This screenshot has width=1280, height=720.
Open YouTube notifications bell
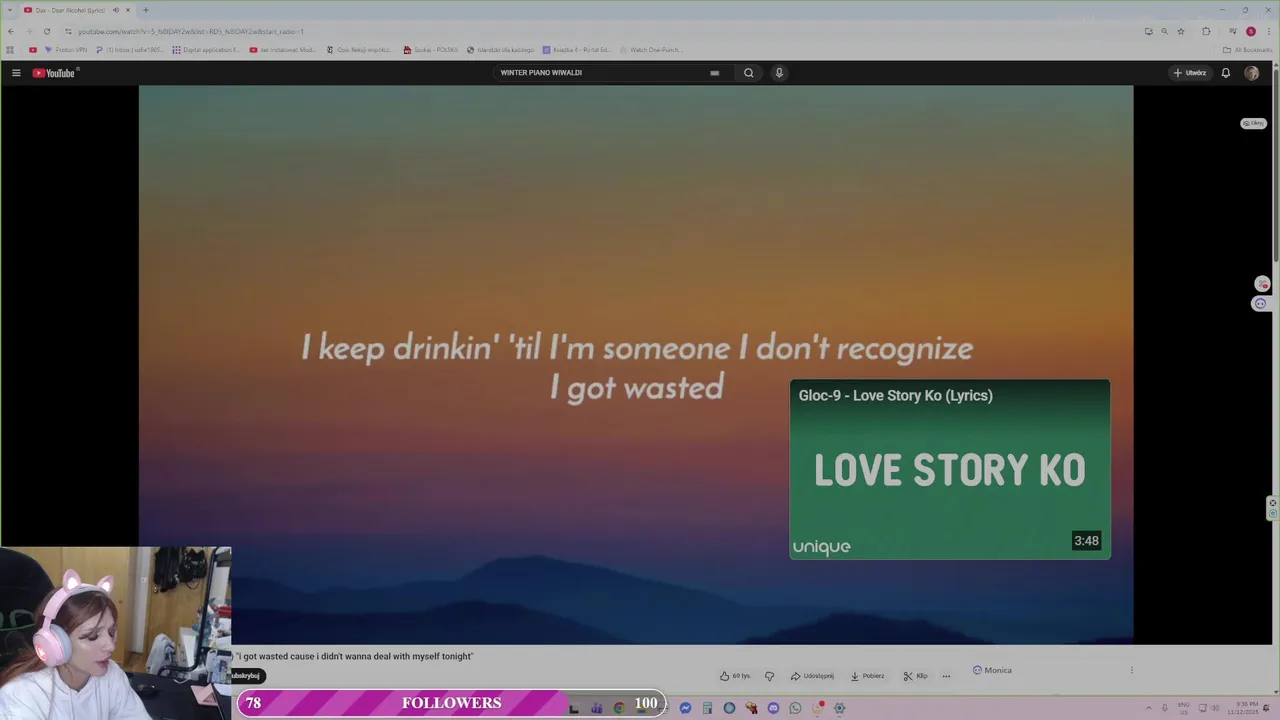tap(1225, 73)
